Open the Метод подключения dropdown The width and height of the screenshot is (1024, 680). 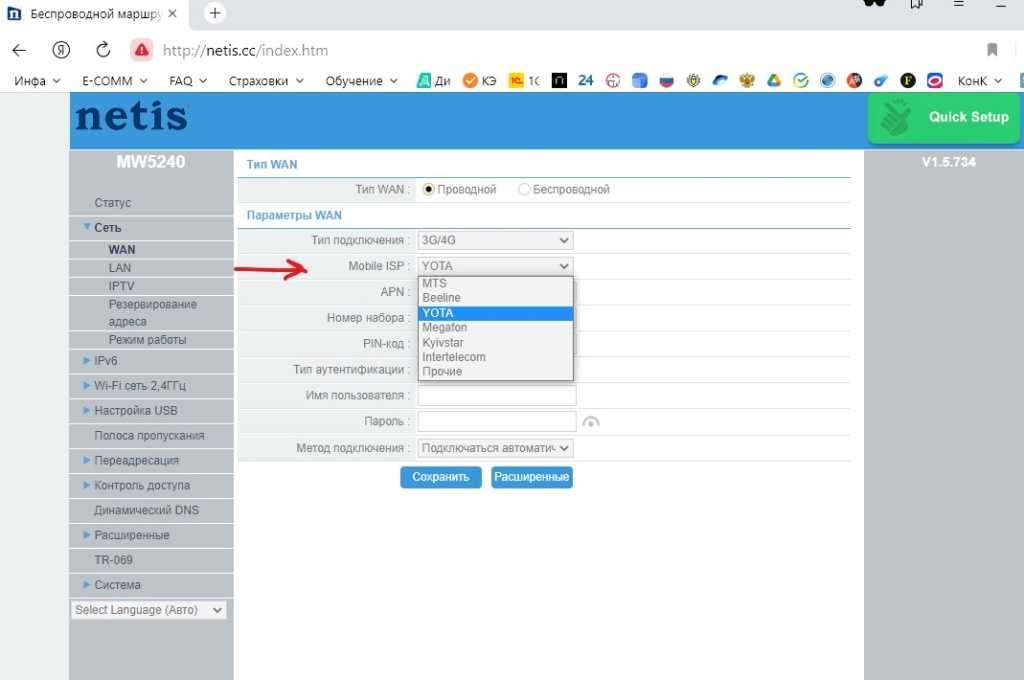[495, 448]
